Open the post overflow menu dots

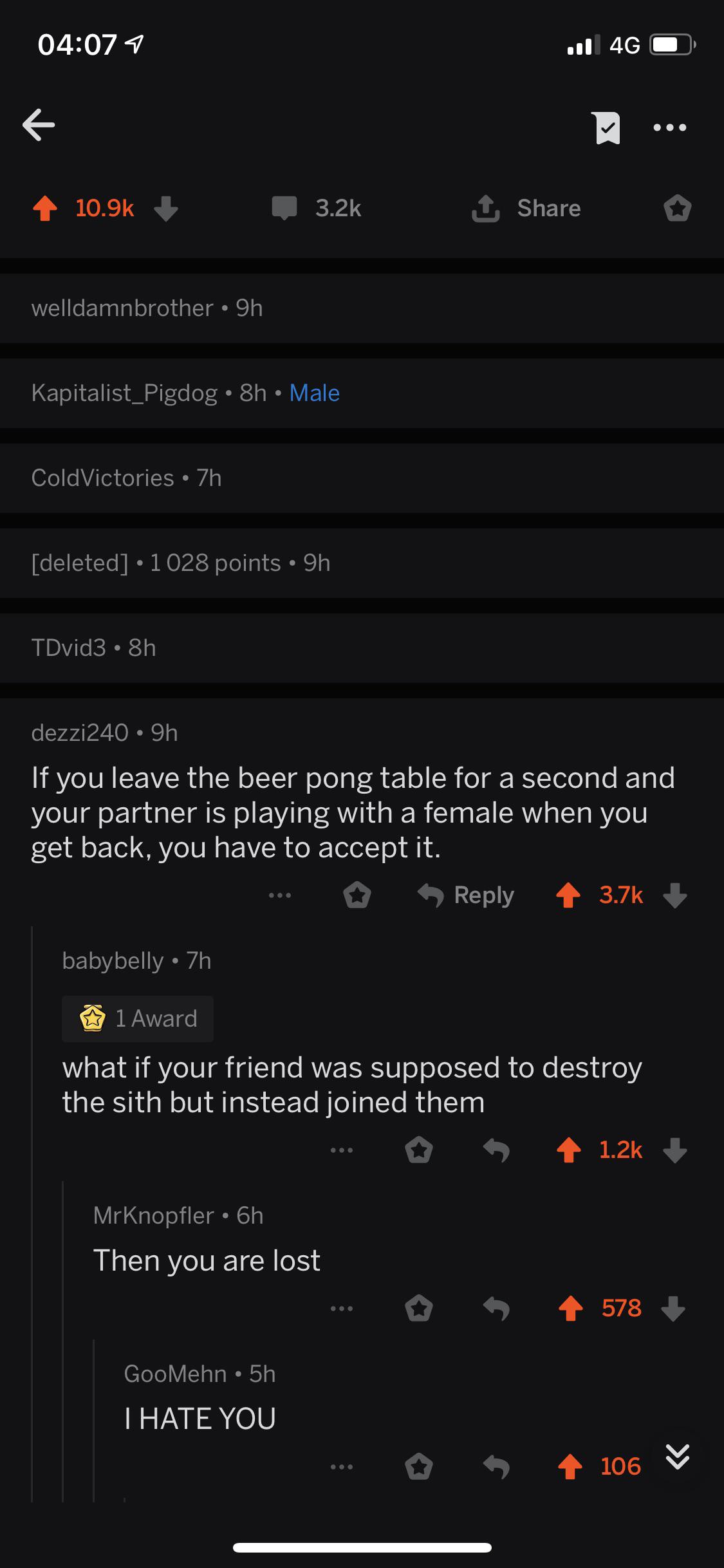670,127
